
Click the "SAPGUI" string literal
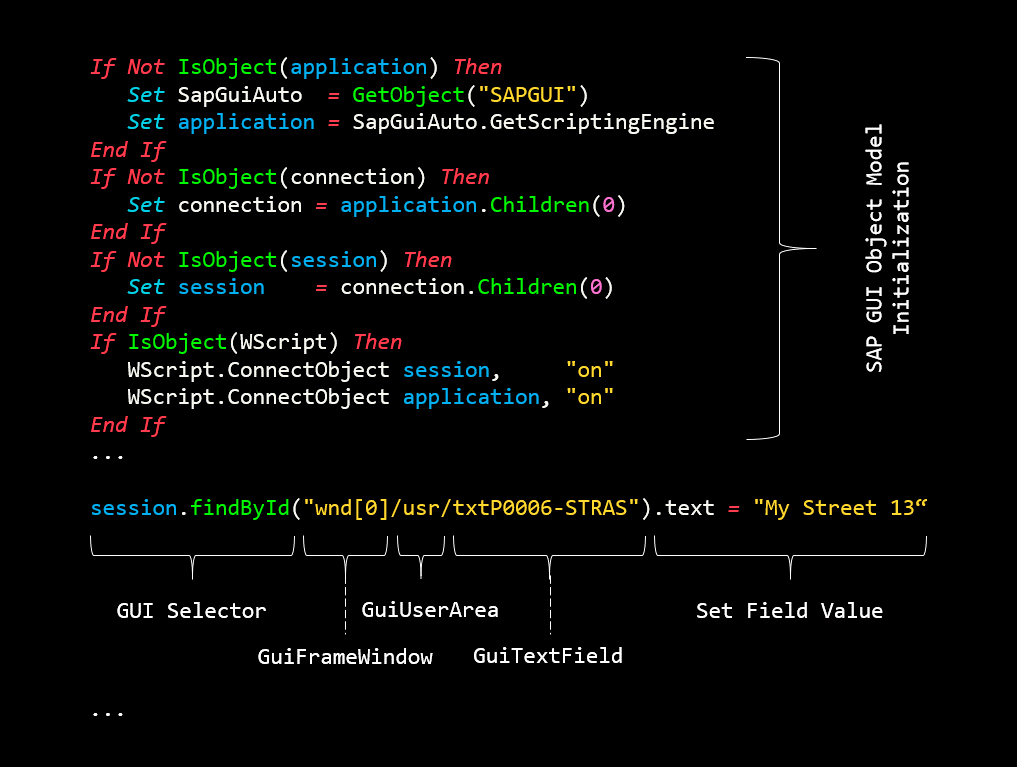click(527, 95)
